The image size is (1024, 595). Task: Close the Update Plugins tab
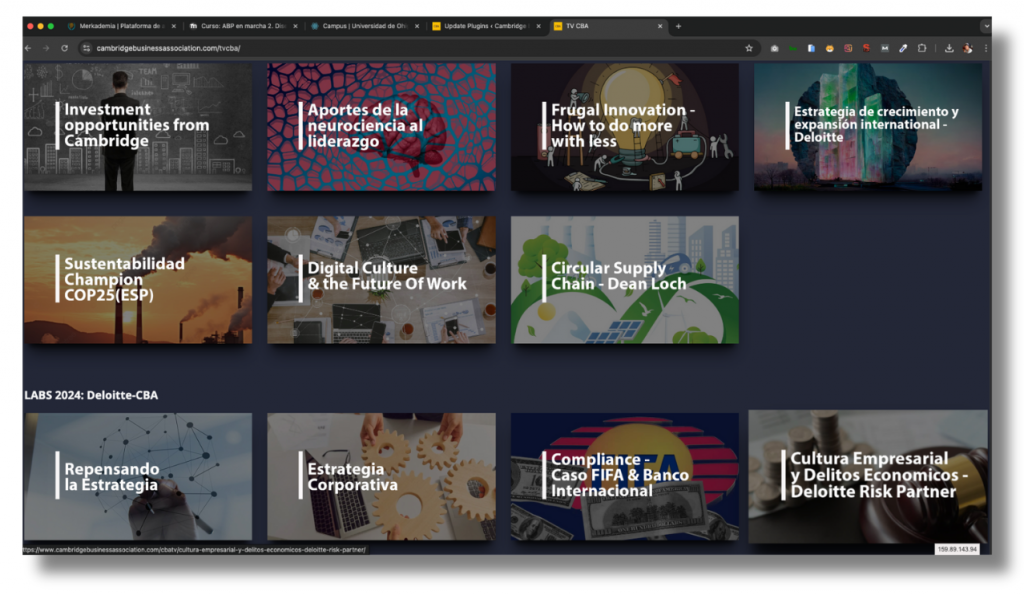(x=538, y=26)
